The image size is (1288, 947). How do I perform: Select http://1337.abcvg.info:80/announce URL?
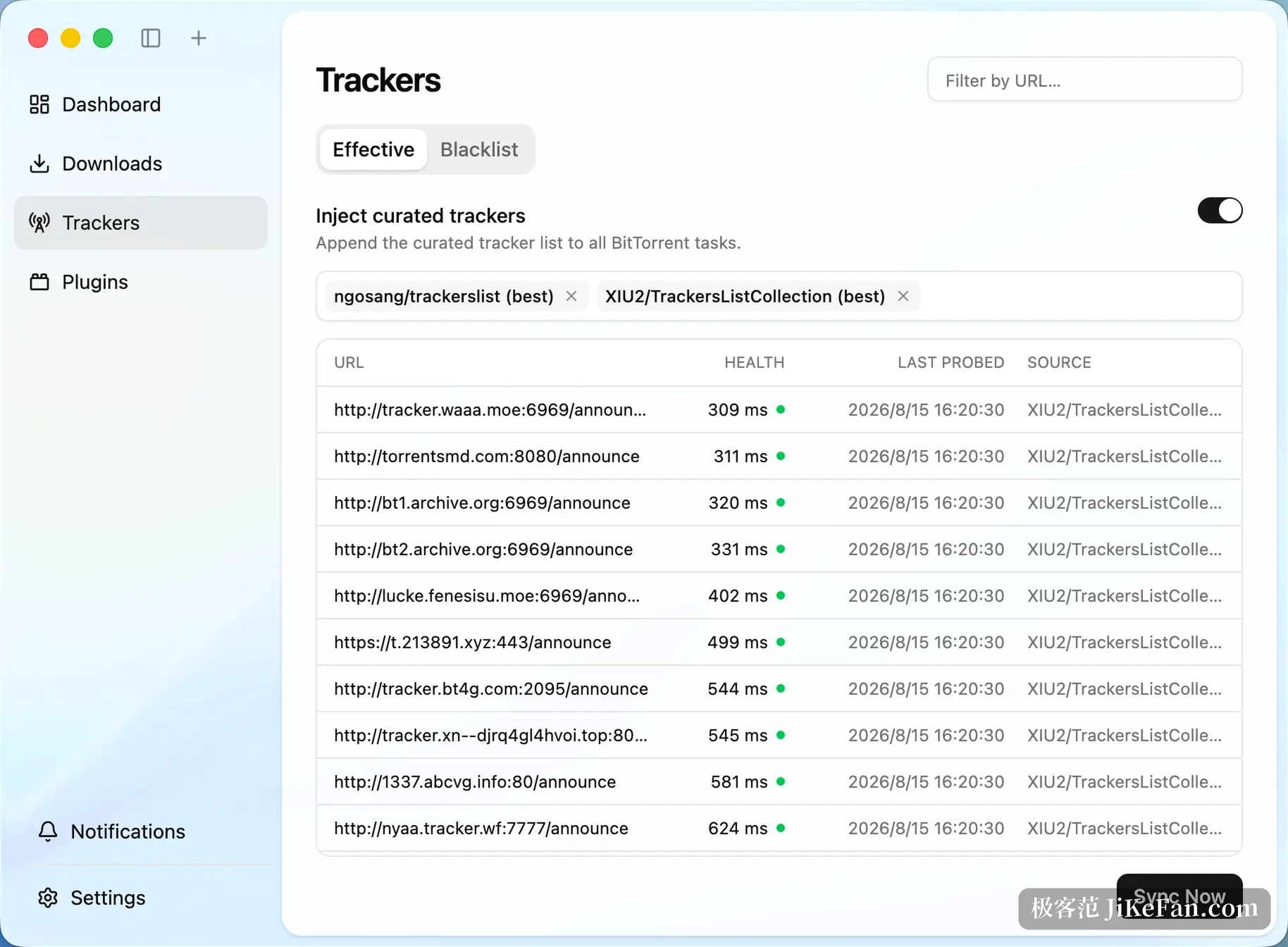tap(475, 781)
